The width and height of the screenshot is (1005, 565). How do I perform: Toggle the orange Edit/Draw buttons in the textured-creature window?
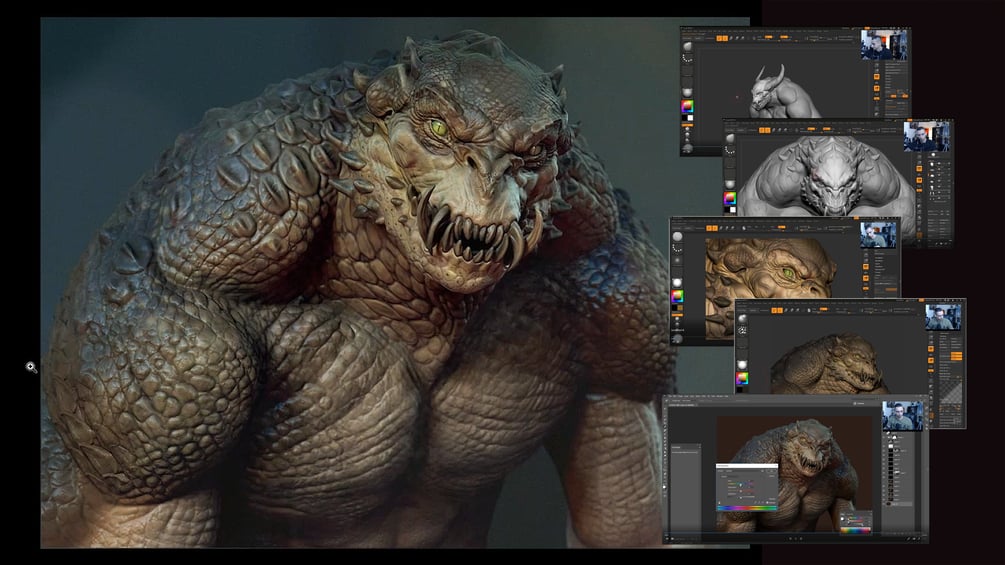point(776,310)
